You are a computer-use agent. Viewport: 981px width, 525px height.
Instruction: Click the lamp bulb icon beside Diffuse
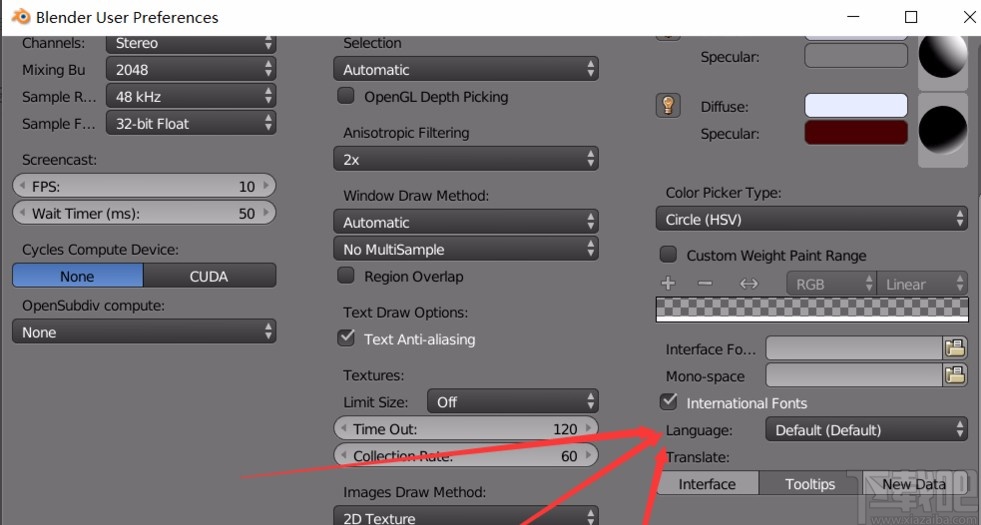(668, 106)
